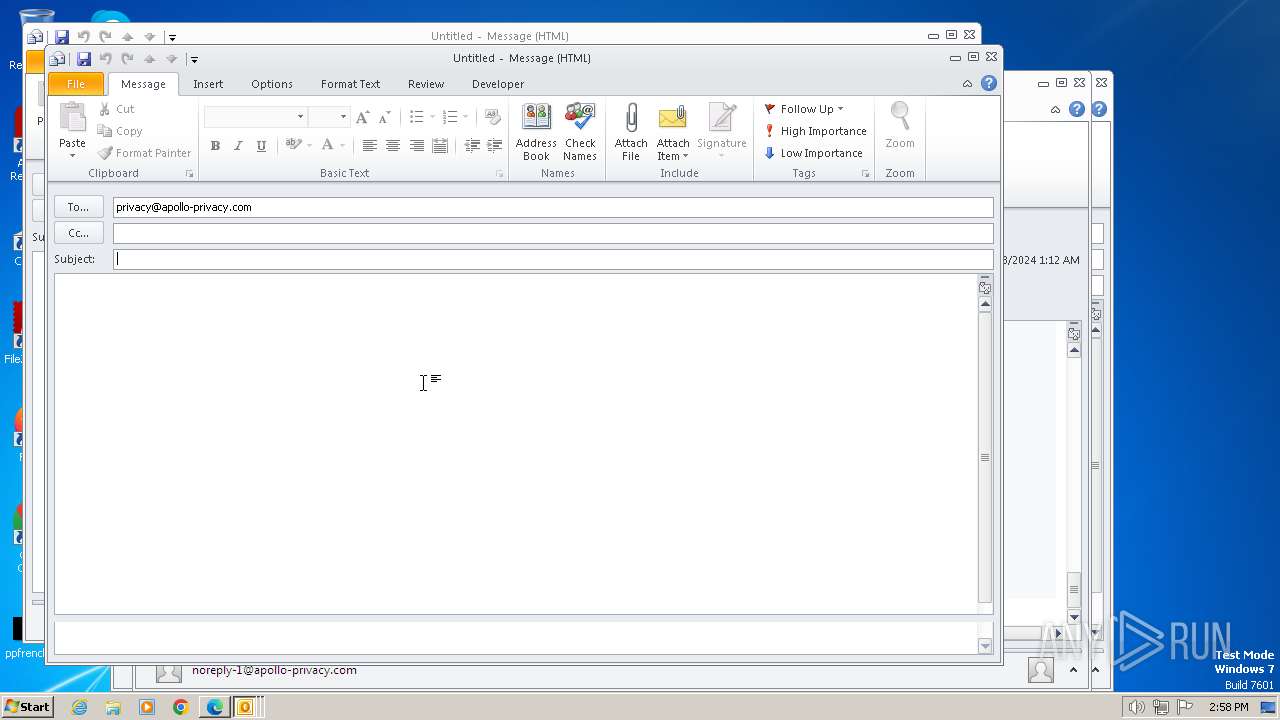Select the Format Painter tool
Screen dimensions: 1280x720
coord(144,153)
